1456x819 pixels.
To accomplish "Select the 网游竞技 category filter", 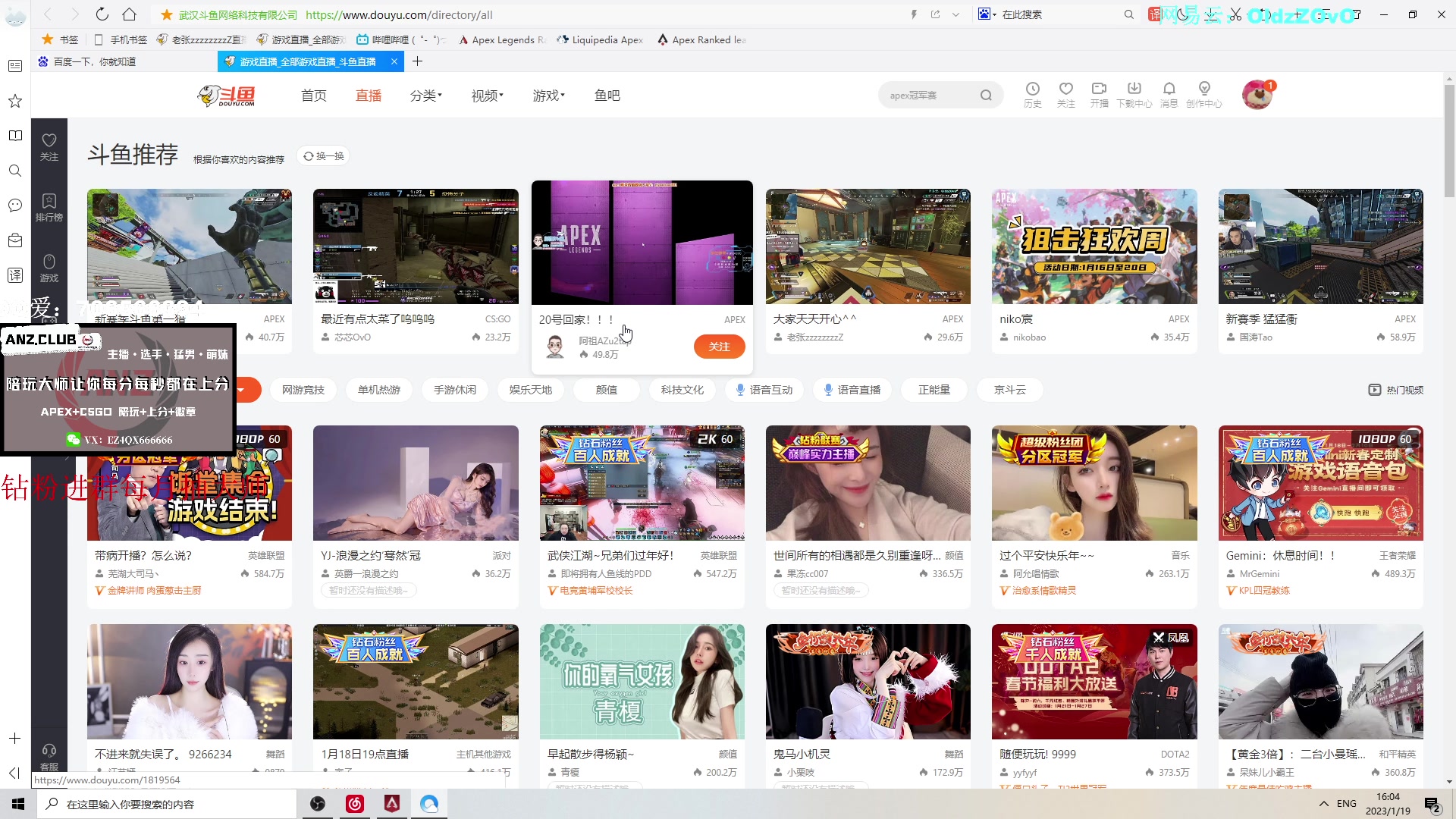I will coord(303,390).
